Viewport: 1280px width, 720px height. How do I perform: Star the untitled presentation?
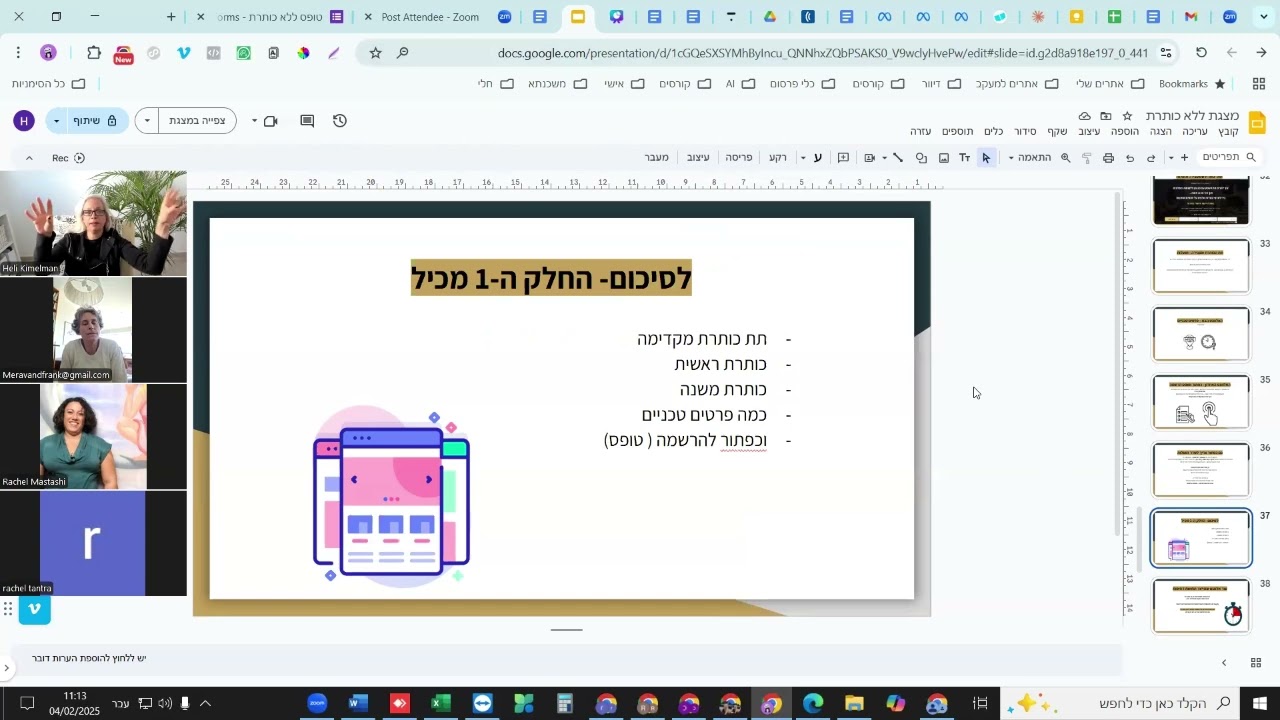point(1127,116)
